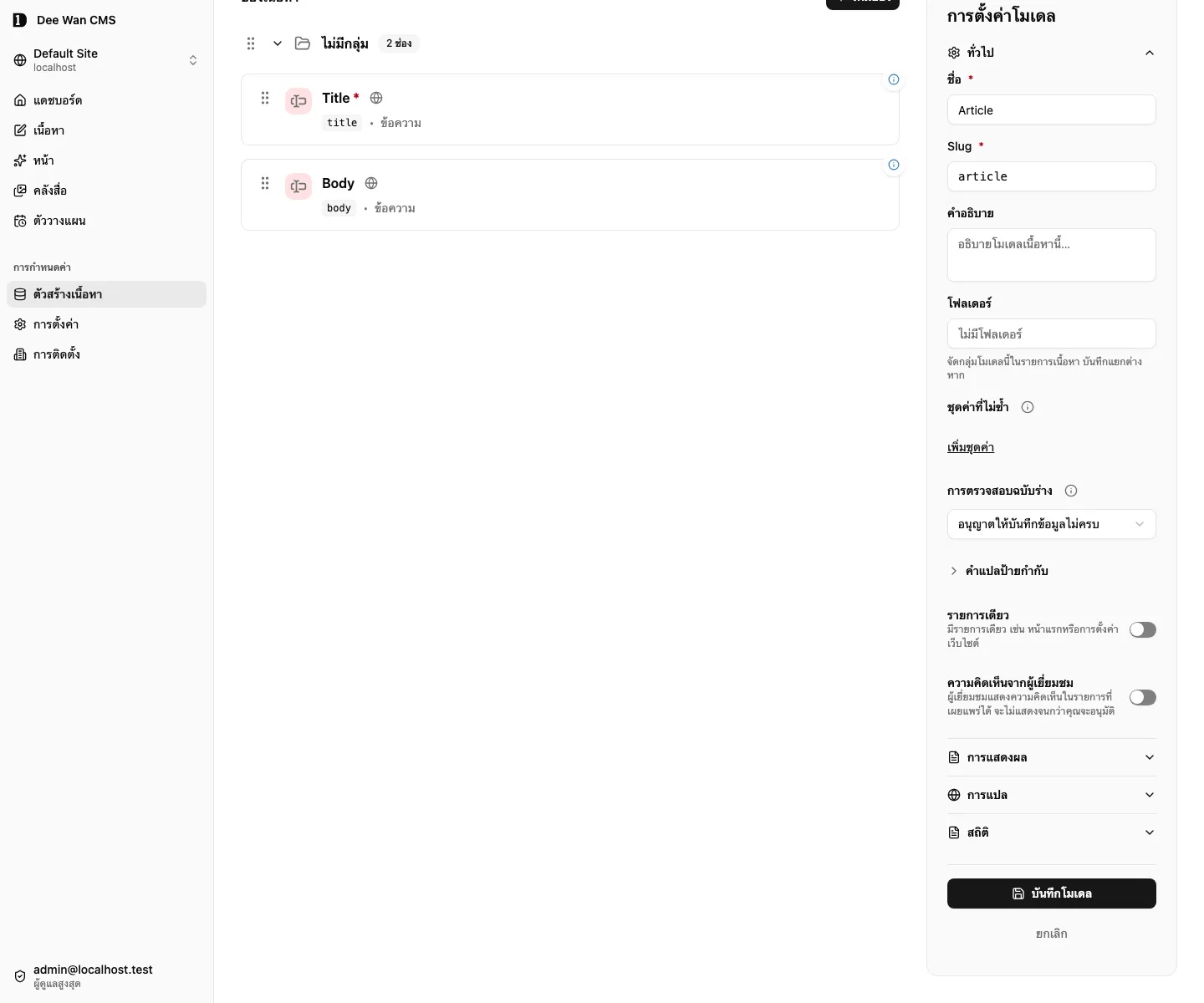The image size is (1204, 1003).
Task: Expand the การแปล section
Action: (x=1052, y=795)
